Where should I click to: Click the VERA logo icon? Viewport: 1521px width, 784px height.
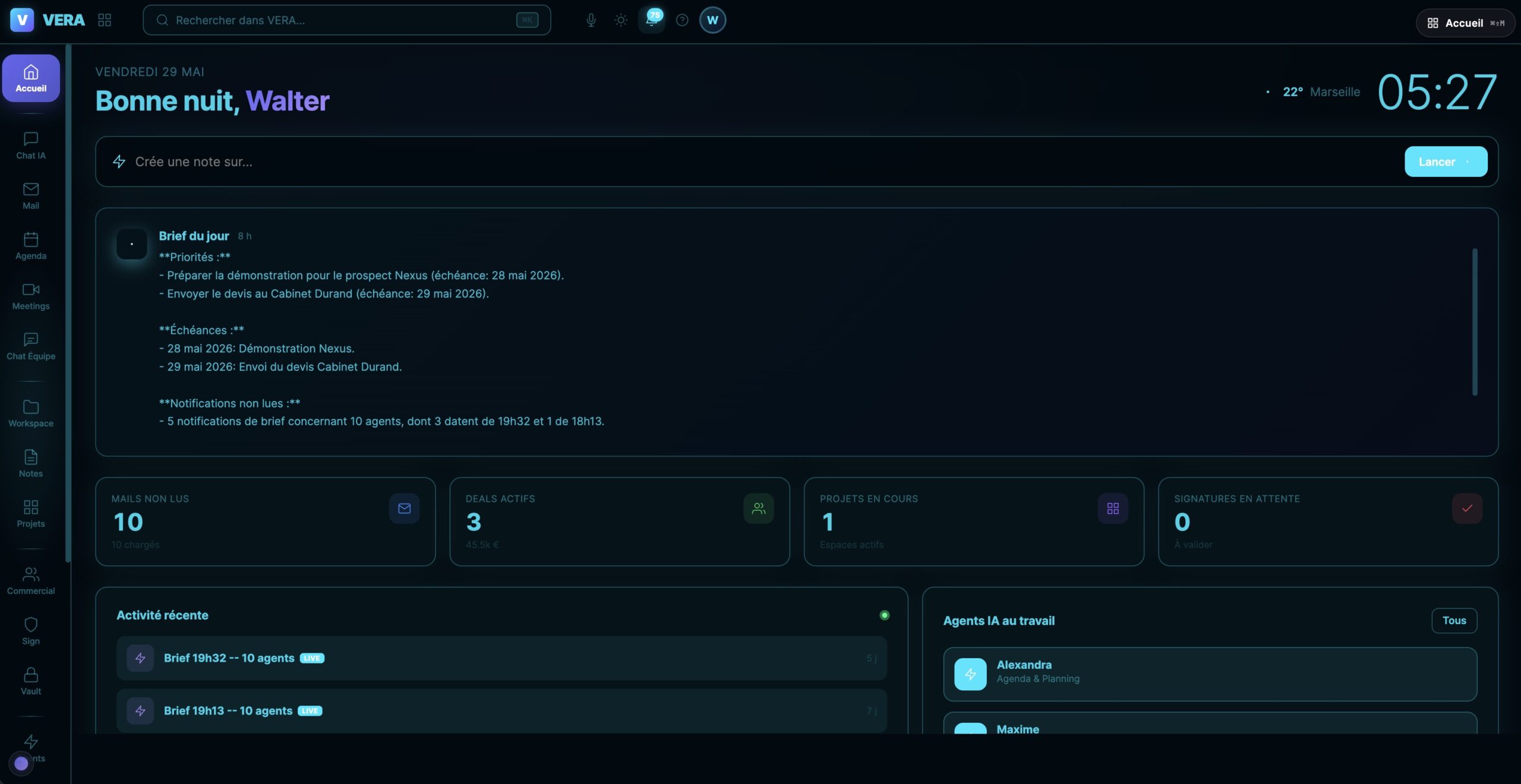coord(22,20)
